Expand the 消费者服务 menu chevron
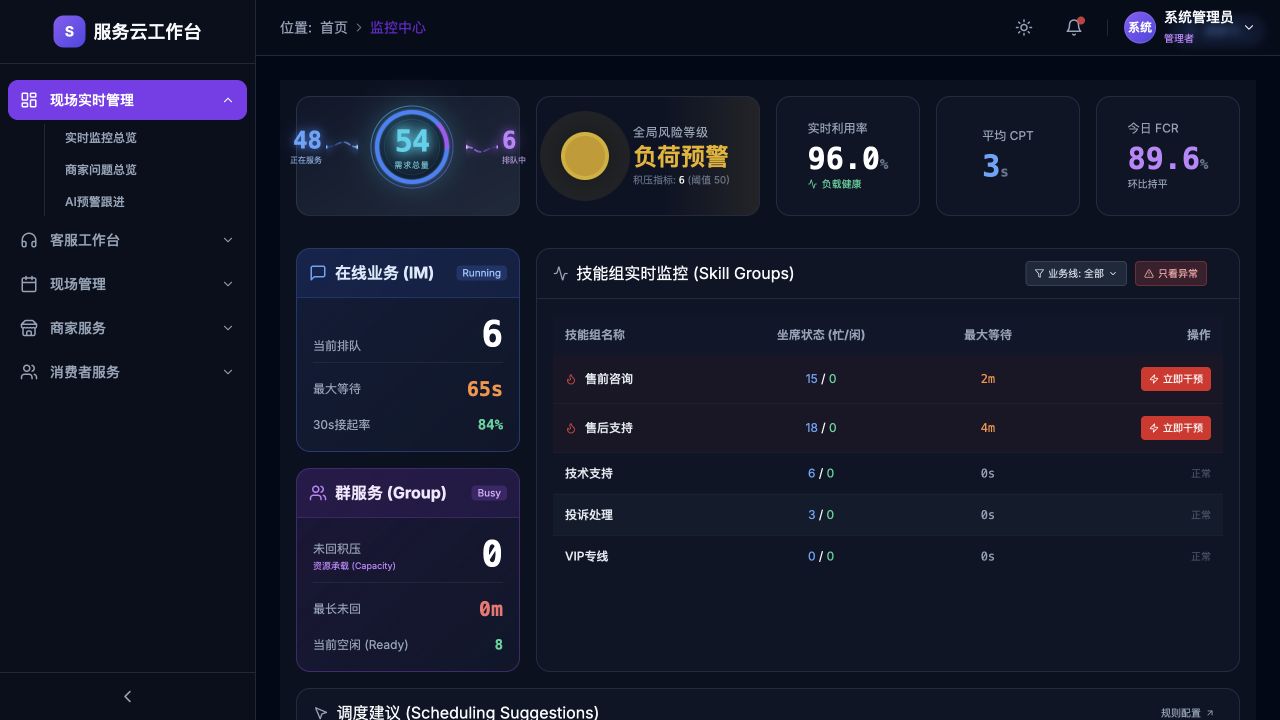Screen dimensions: 1280x720 point(228,372)
